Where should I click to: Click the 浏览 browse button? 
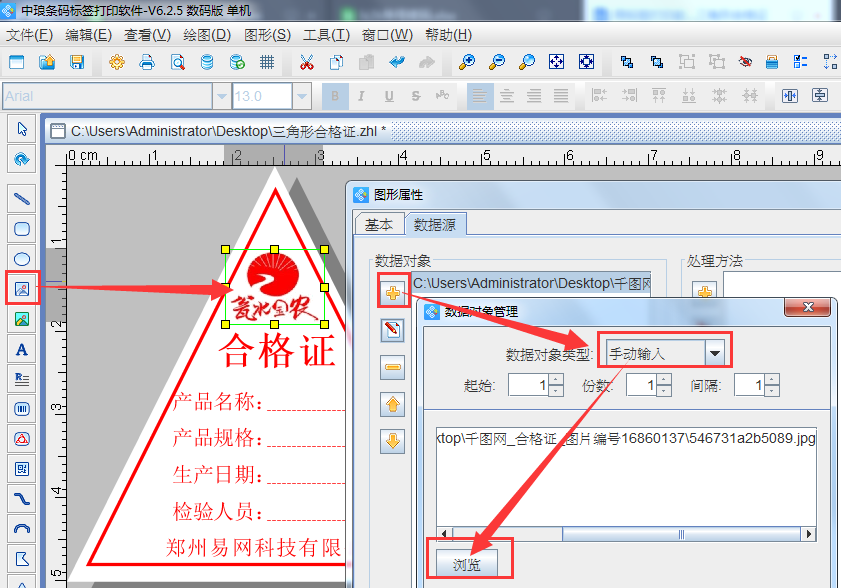coord(468,564)
